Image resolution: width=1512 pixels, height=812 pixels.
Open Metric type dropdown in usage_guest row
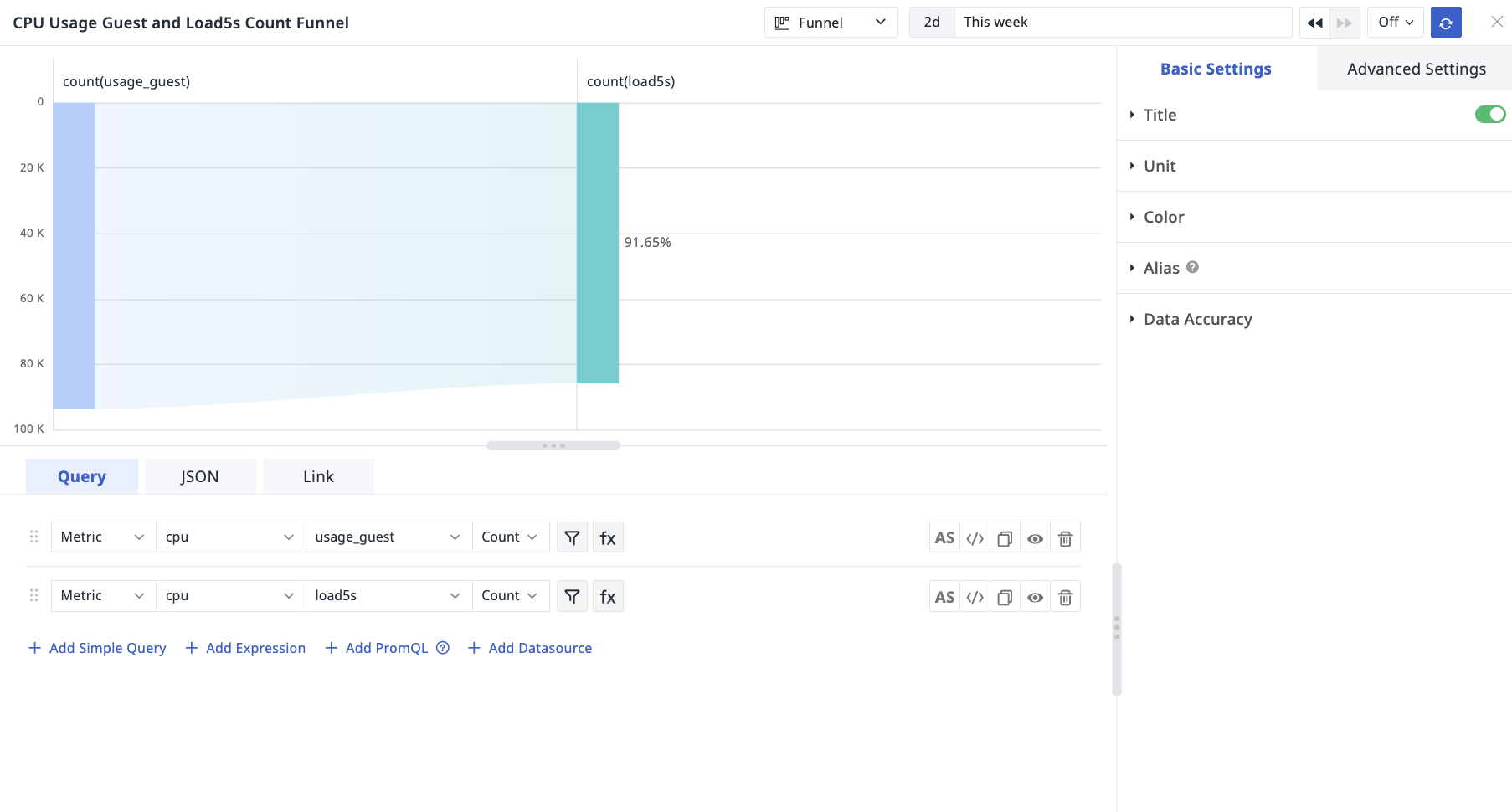103,537
